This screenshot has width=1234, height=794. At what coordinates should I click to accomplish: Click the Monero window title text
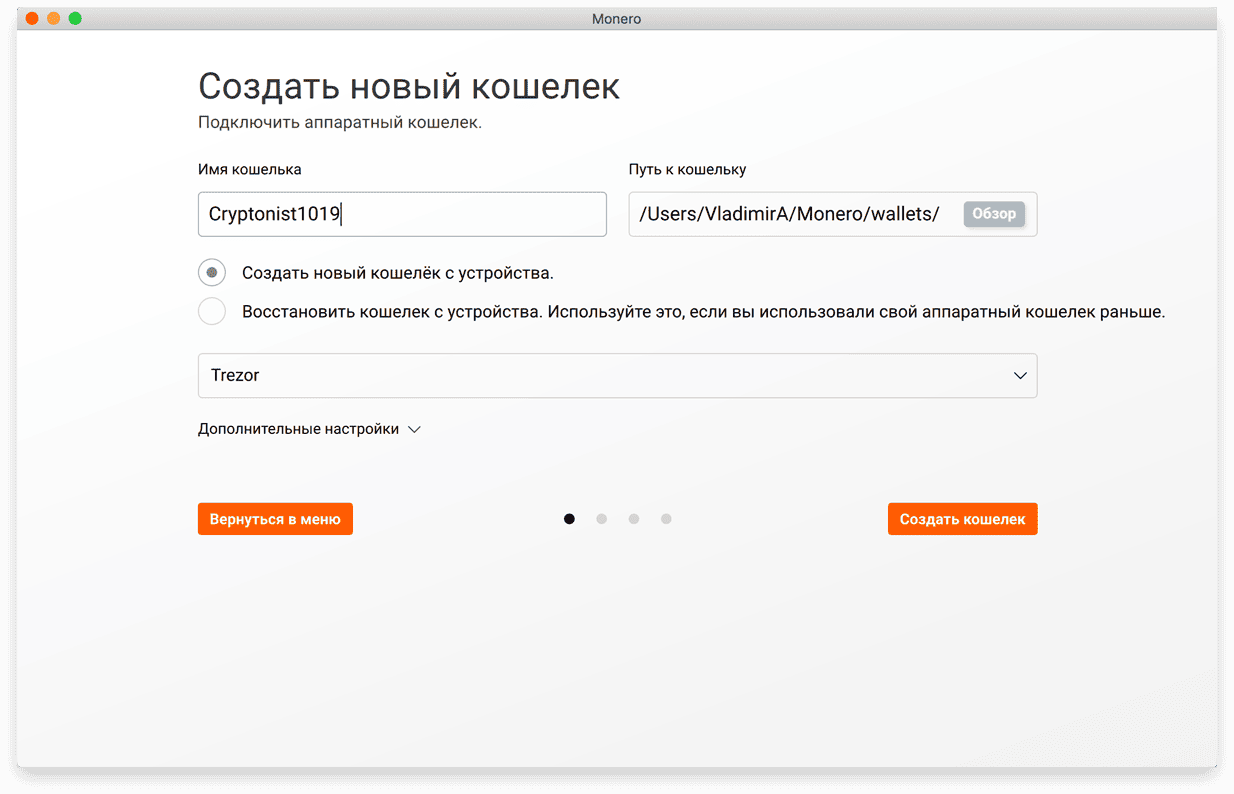[617, 18]
